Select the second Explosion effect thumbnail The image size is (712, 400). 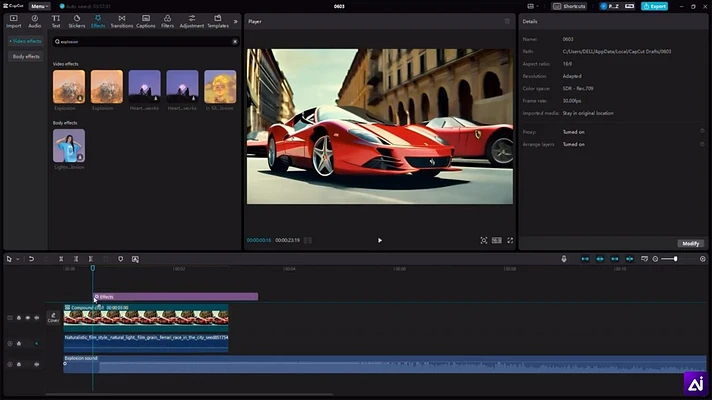[x=107, y=87]
